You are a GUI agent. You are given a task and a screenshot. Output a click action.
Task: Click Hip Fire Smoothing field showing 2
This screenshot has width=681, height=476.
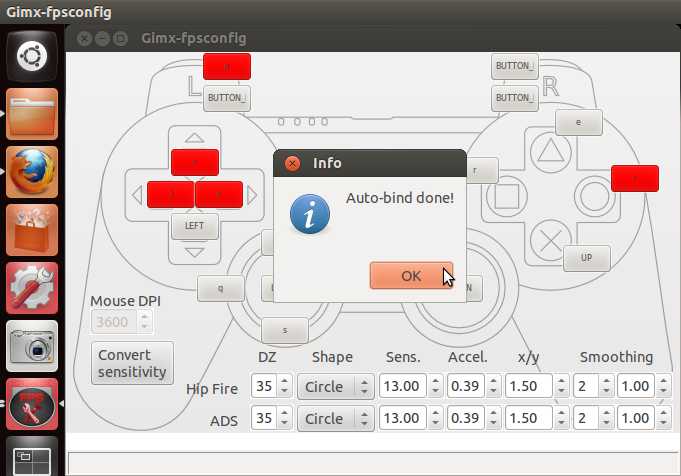tap(586, 386)
